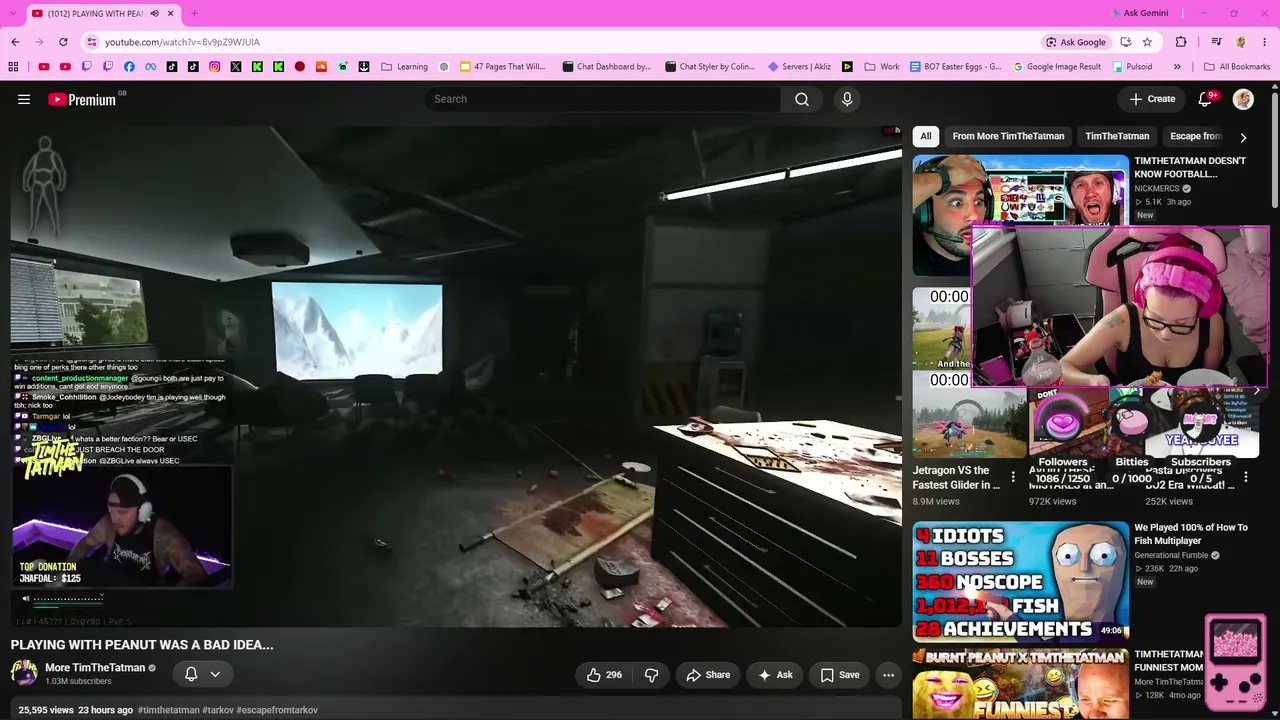Select From More TimTheTatman chip
The width and height of the screenshot is (1280, 720).
click(1008, 136)
